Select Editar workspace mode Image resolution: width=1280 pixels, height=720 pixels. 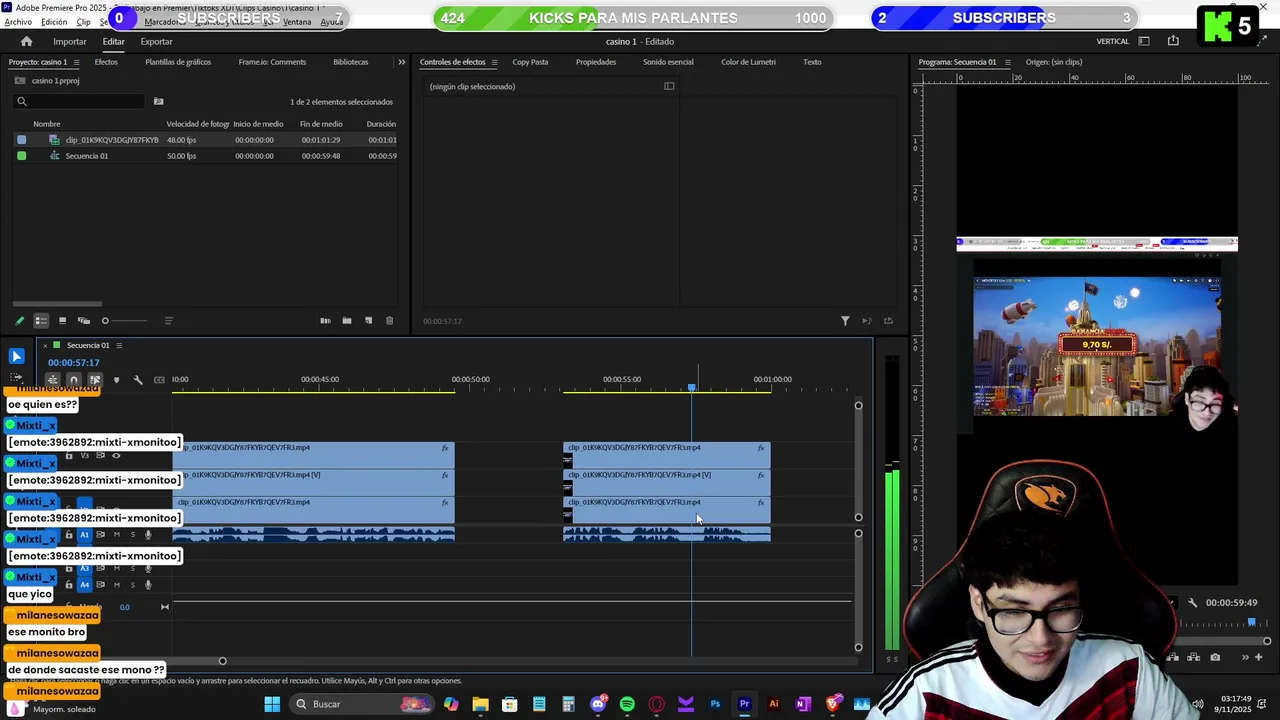tap(113, 41)
